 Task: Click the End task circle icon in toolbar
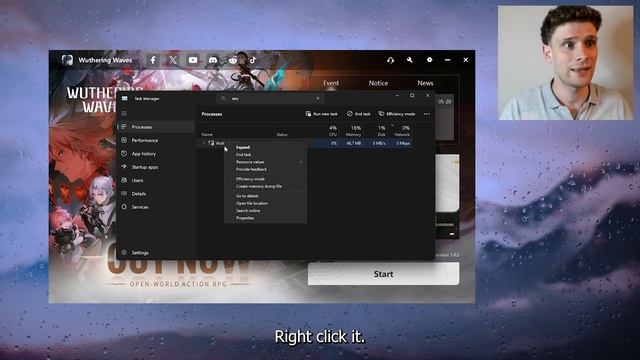(x=350, y=114)
